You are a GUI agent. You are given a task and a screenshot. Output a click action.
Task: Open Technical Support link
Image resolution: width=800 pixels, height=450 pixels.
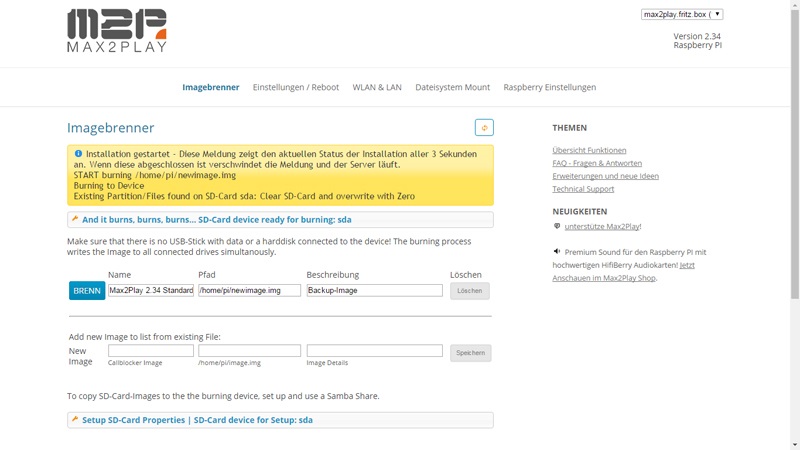pyautogui.click(x=583, y=189)
